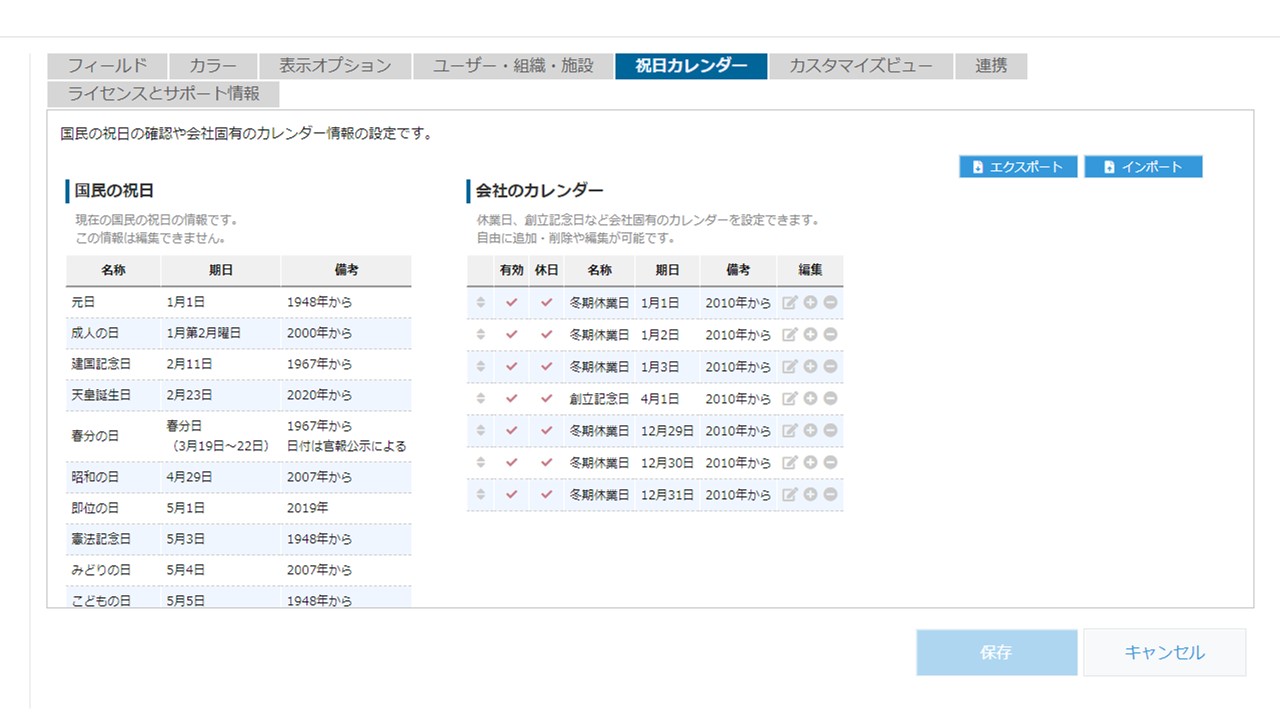
Task: Toggle 有効 check for the 12月31日 row
Action: tap(511, 495)
